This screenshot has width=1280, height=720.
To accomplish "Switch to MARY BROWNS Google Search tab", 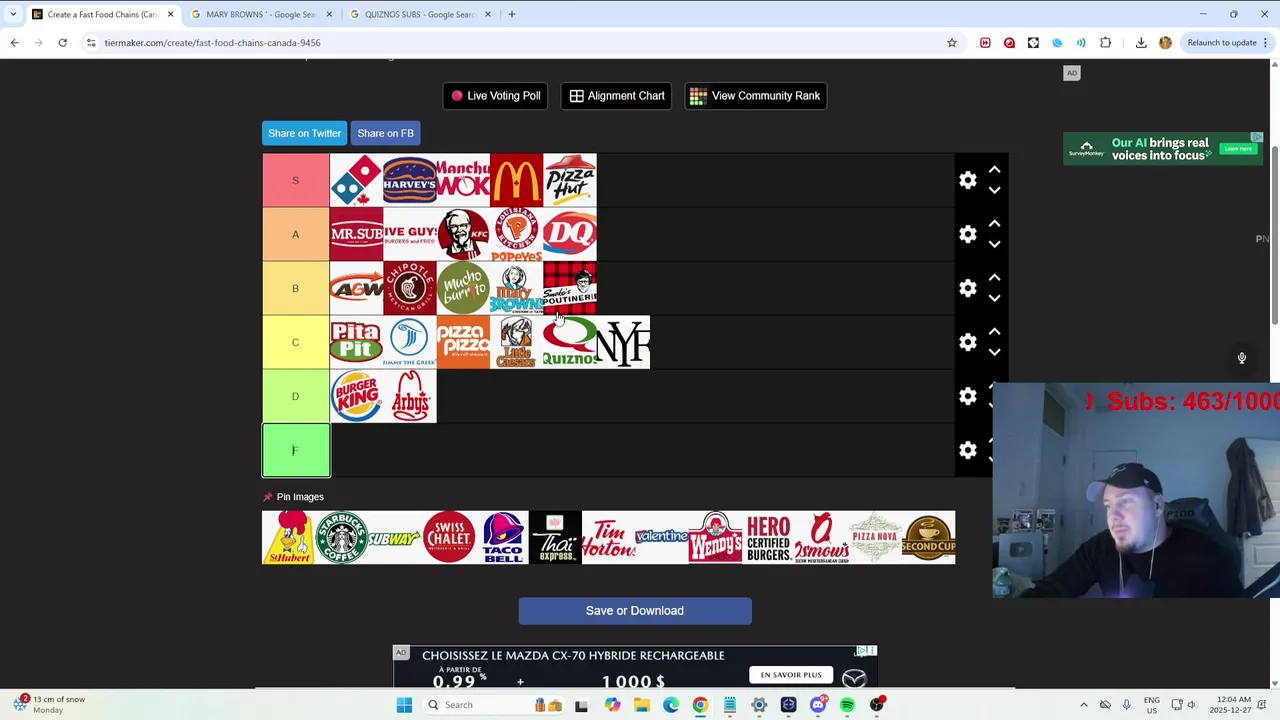I will [x=260, y=14].
